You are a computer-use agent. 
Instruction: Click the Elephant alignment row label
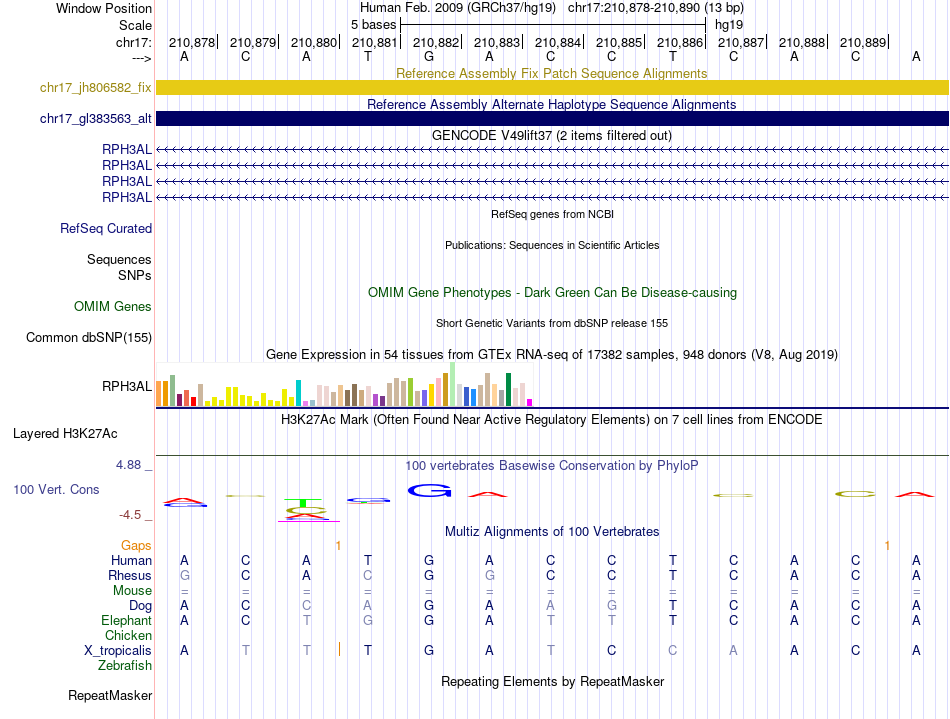pos(127,620)
